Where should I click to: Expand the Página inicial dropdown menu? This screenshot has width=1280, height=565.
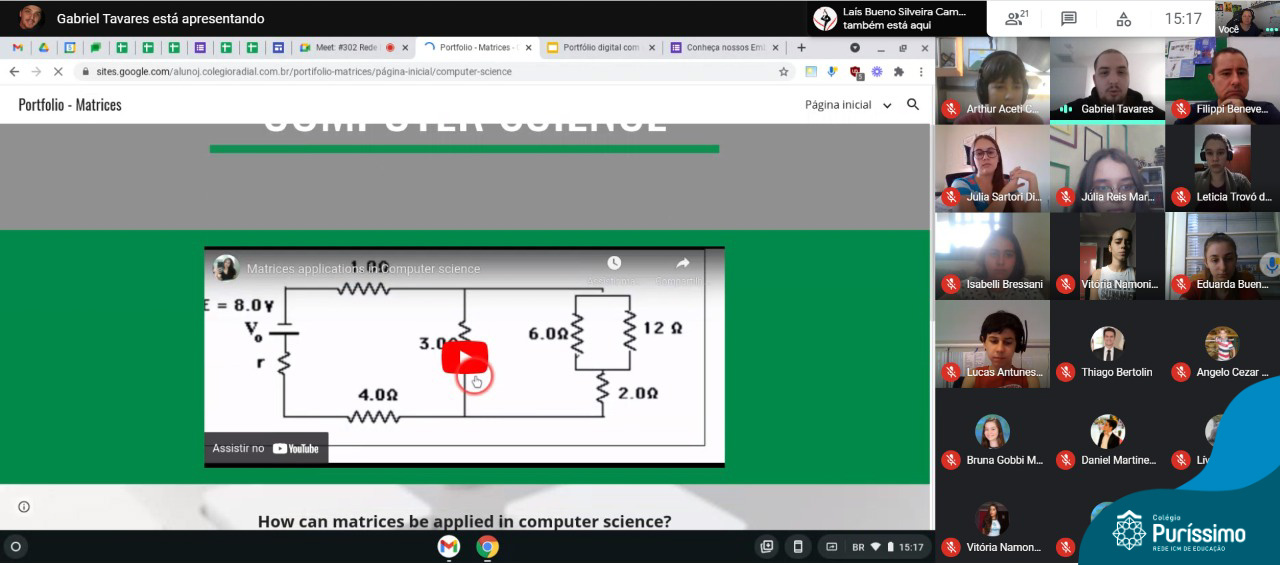pos(886,106)
